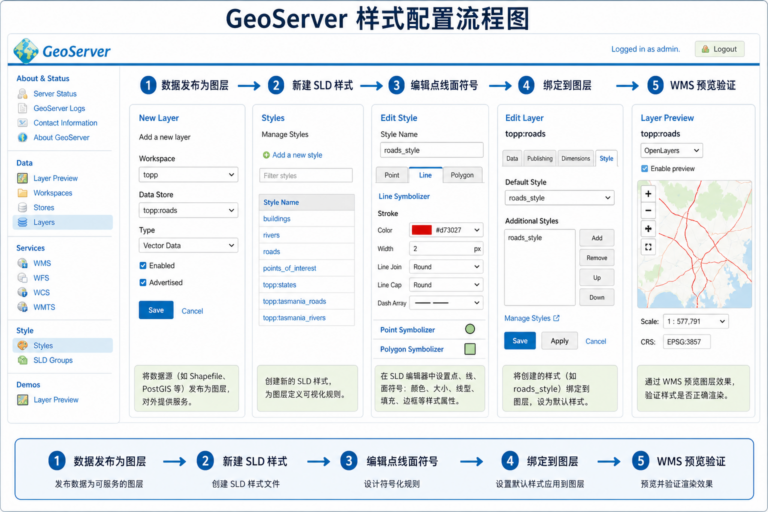Screen dimensions: 768x512
Task: Open stroke Color dropdown #d73027
Action: coord(446,230)
